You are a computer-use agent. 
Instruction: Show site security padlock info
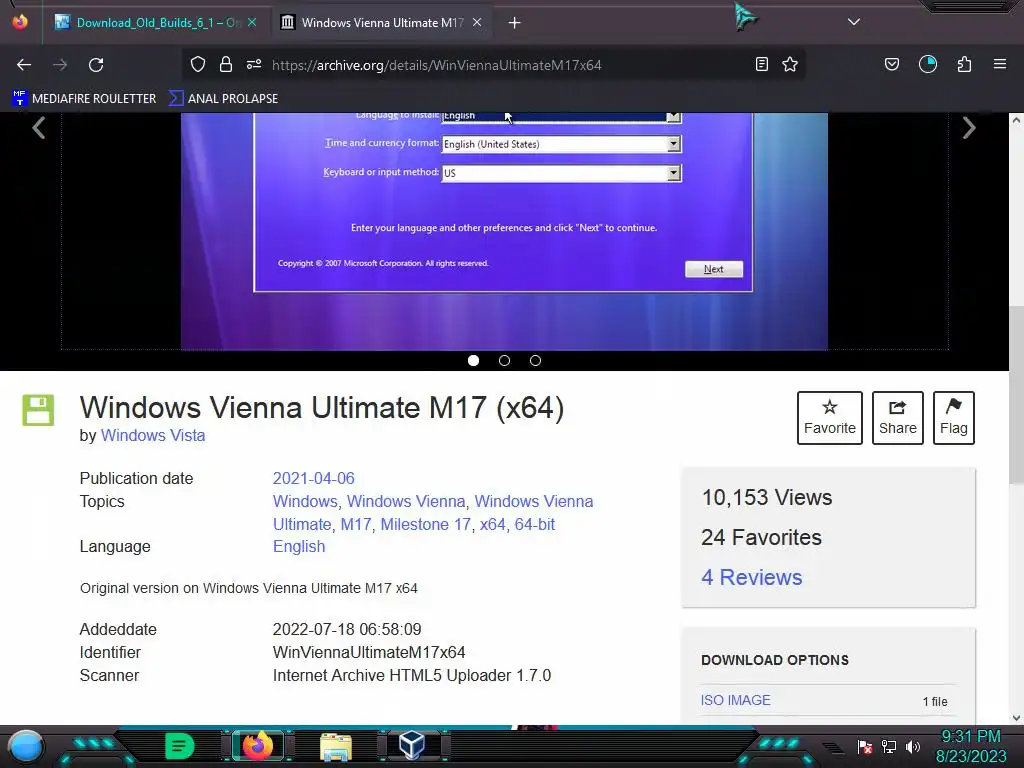tap(226, 64)
